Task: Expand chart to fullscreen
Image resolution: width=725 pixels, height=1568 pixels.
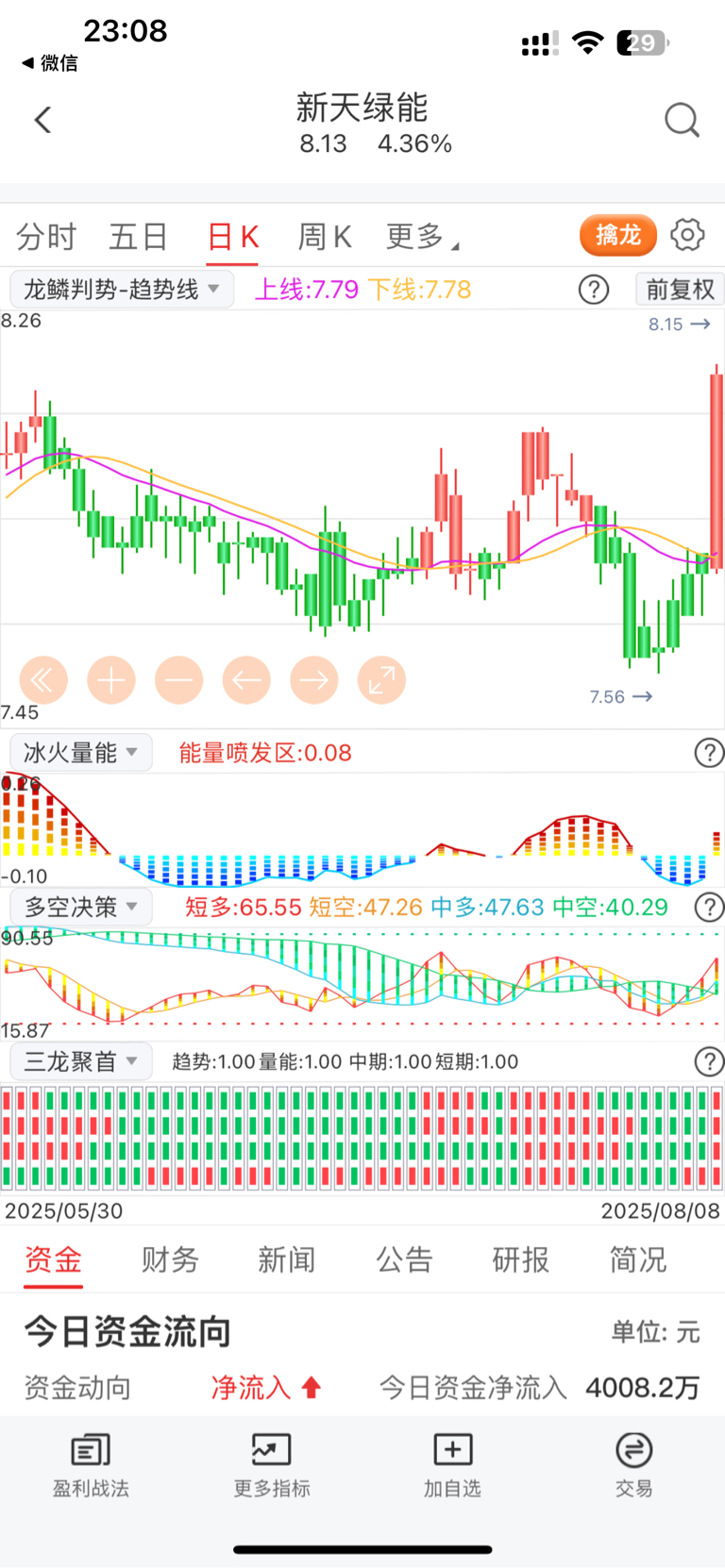Action: pyautogui.click(x=382, y=679)
